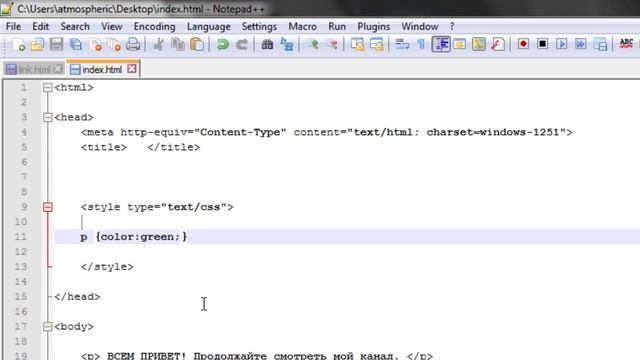This screenshot has width=640, height=360.
Task: Open the Language menu
Action: pos(209,27)
